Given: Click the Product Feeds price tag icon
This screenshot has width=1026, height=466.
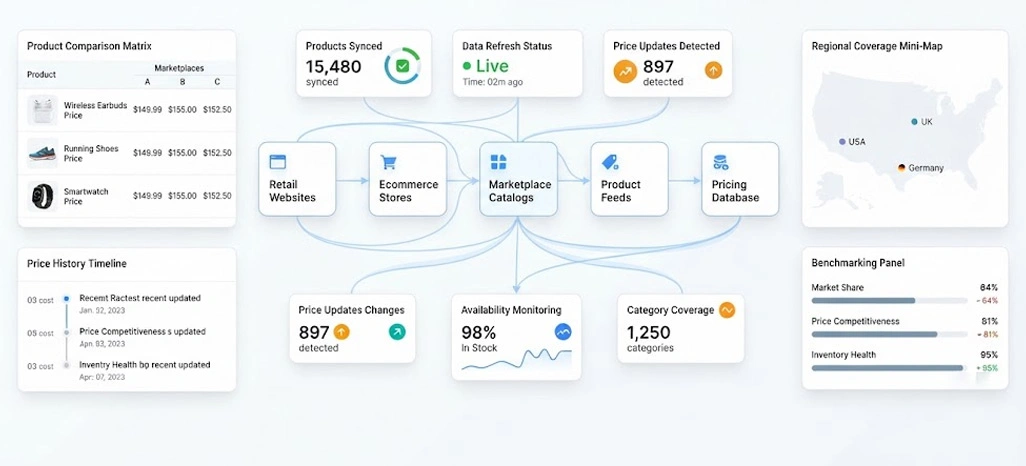Looking at the screenshot, I should pyautogui.click(x=610, y=162).
